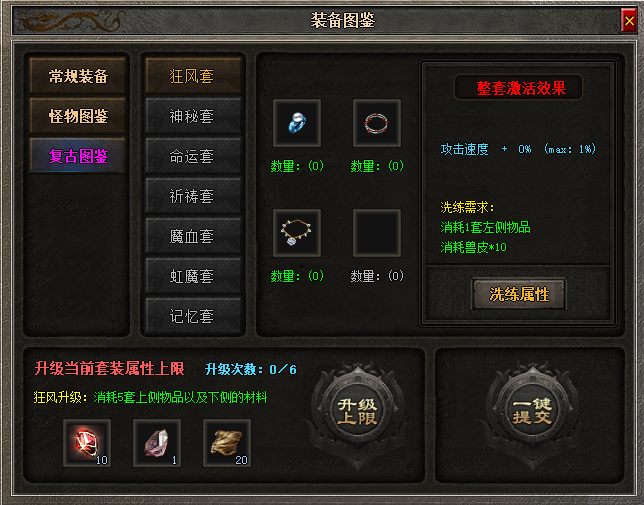Screen dimensions: 644x505
Task: Click the pearl necklace item slot
Action: [297, 233]
